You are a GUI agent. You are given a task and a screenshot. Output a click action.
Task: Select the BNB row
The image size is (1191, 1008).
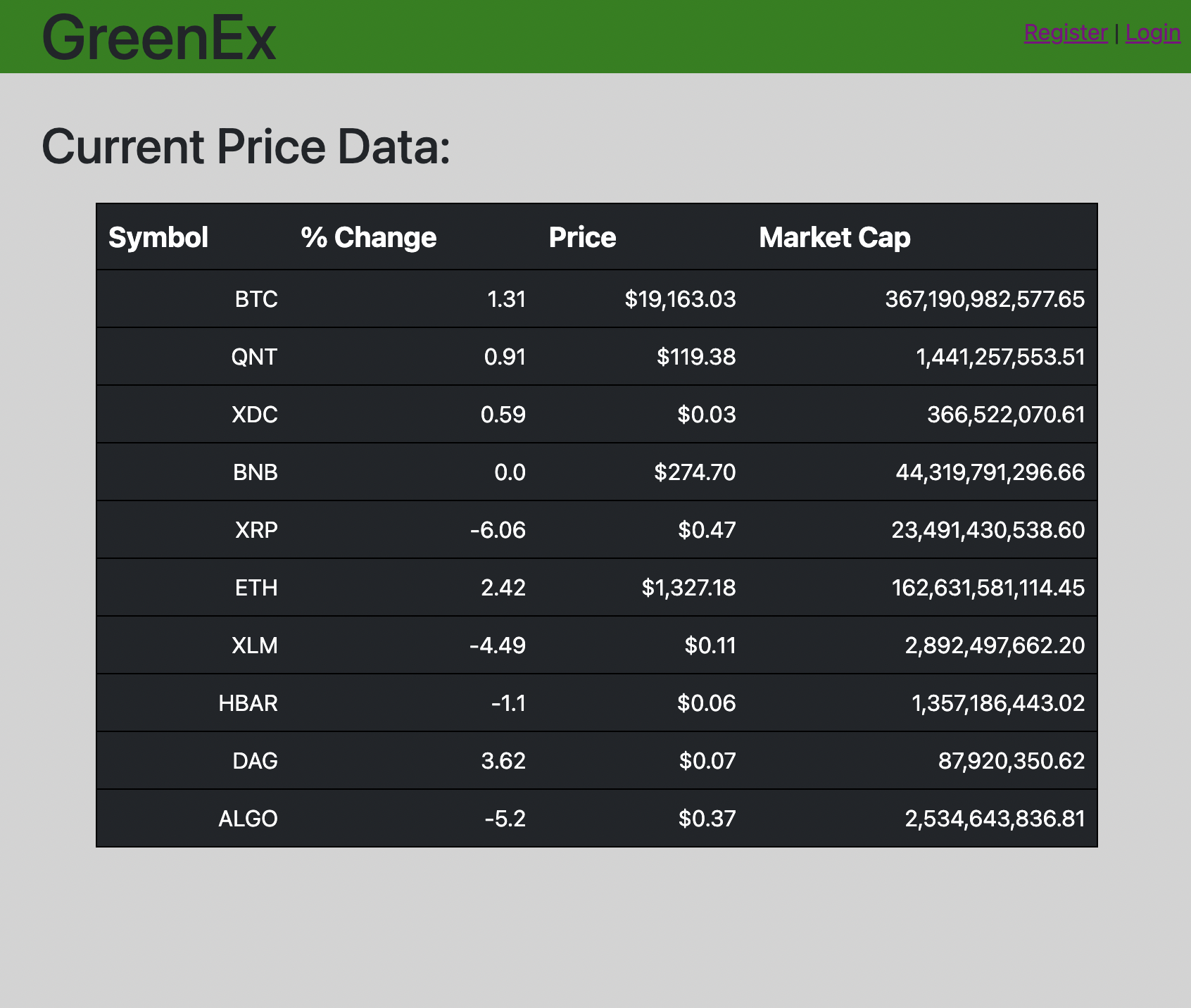(x=597, y=472)
